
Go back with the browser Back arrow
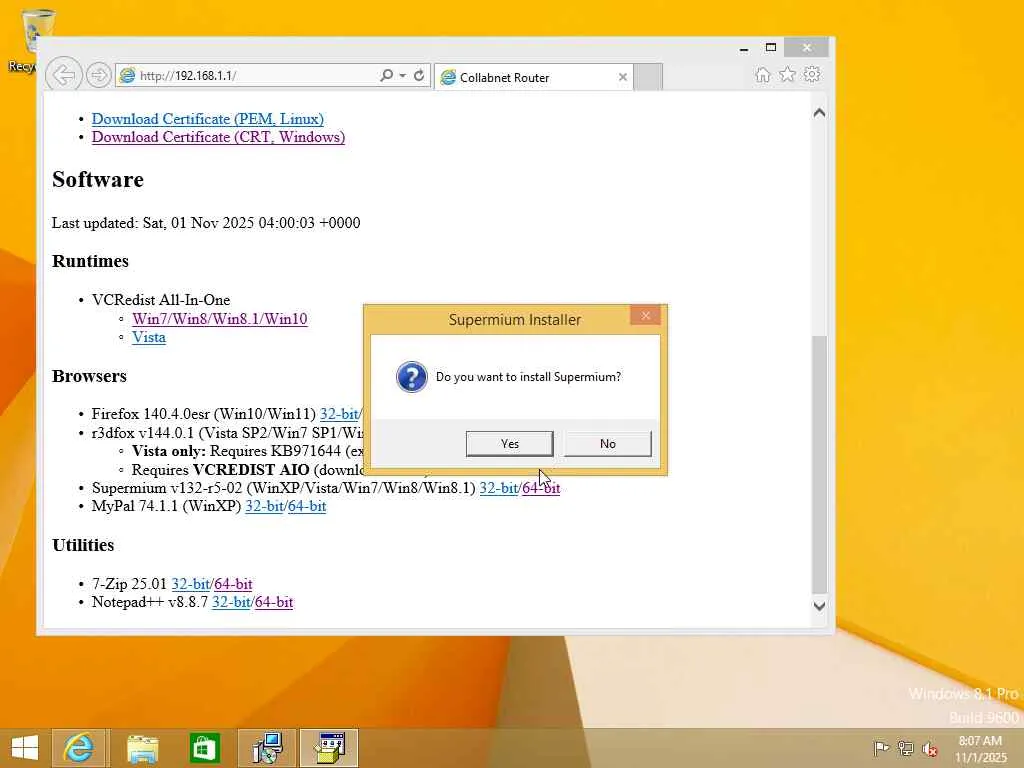click(x=63, y=75)
